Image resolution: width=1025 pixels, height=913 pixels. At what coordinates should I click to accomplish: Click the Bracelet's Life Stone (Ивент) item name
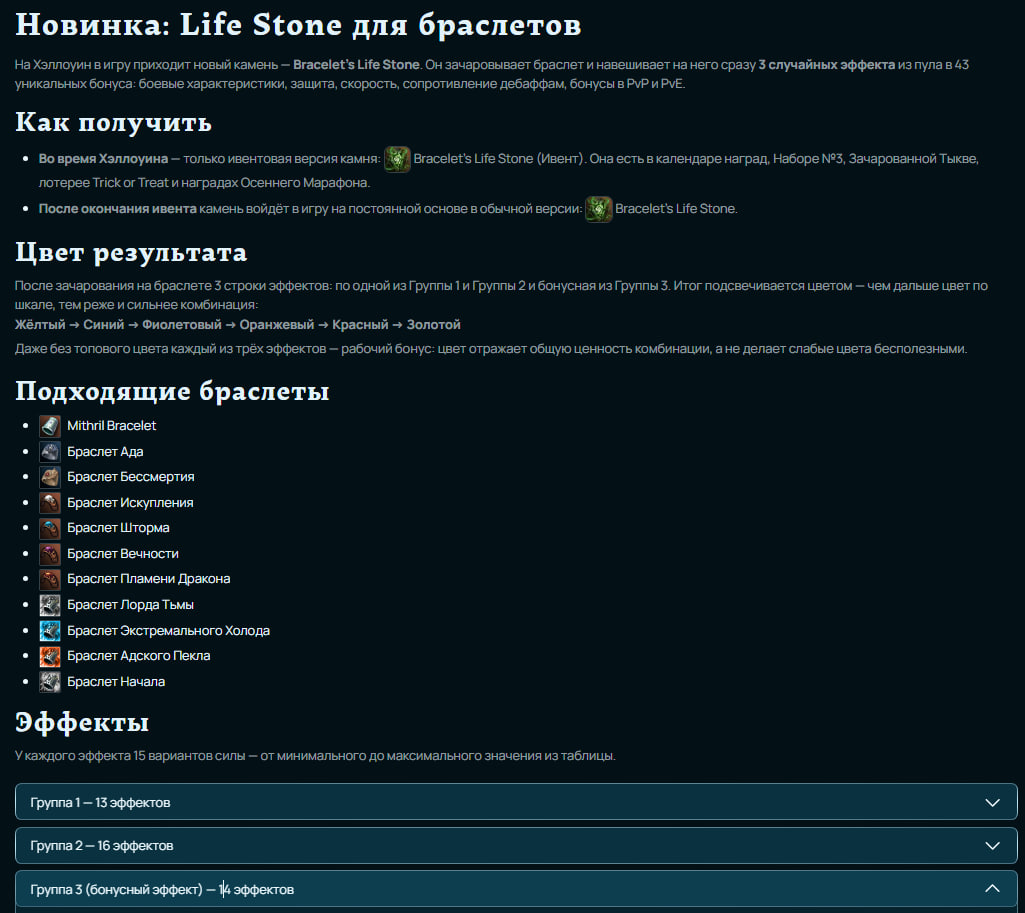(x=498, y=159)
